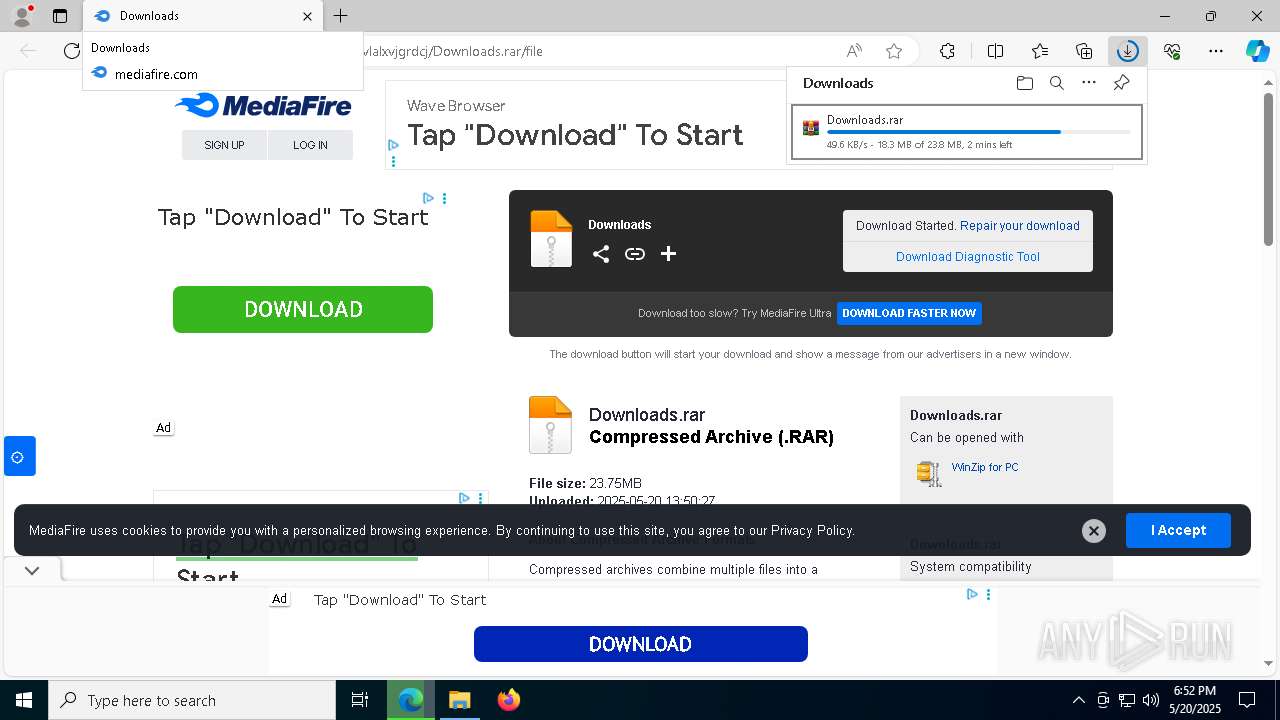Click the LOG IN button
This screenshot has width=1280, height=720.
(310, 145)
